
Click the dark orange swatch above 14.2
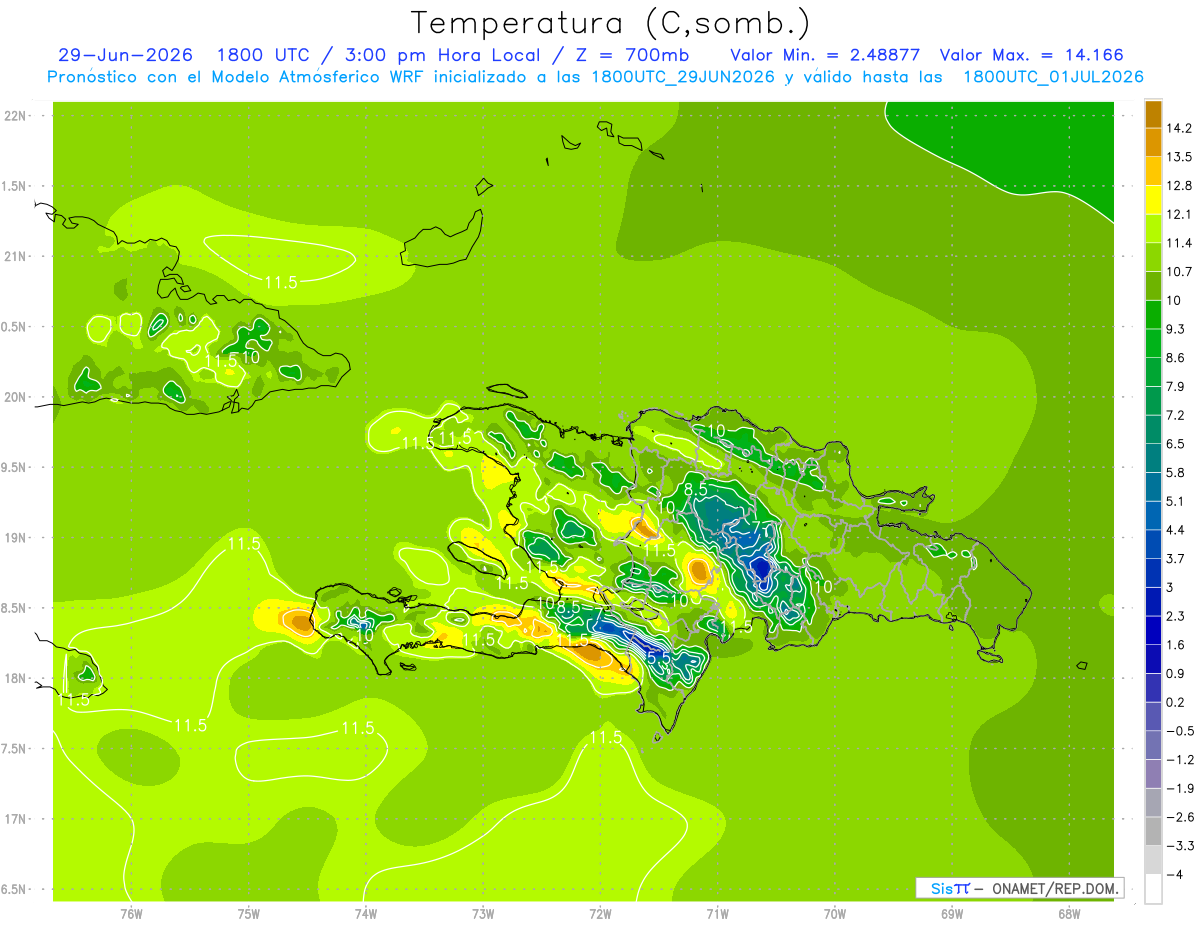pyautogui.click(x=1153, y=114)
